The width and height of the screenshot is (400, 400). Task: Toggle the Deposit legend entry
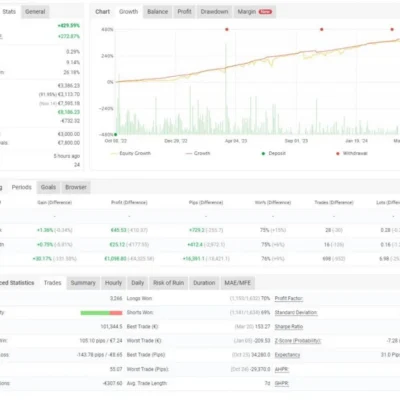pyautogui.click(x=273, y=153)
